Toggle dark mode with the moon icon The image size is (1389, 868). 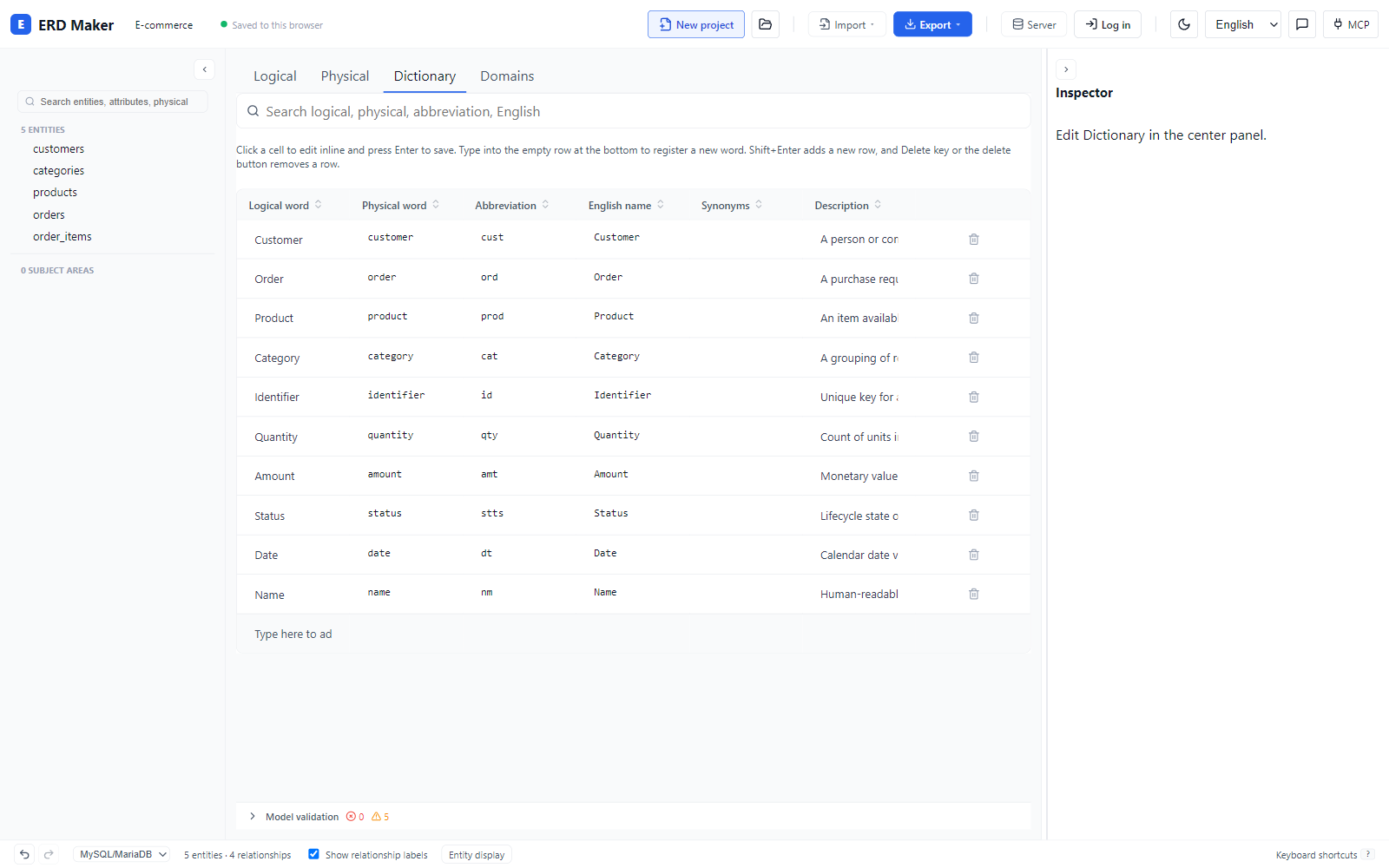(1184, 24)
